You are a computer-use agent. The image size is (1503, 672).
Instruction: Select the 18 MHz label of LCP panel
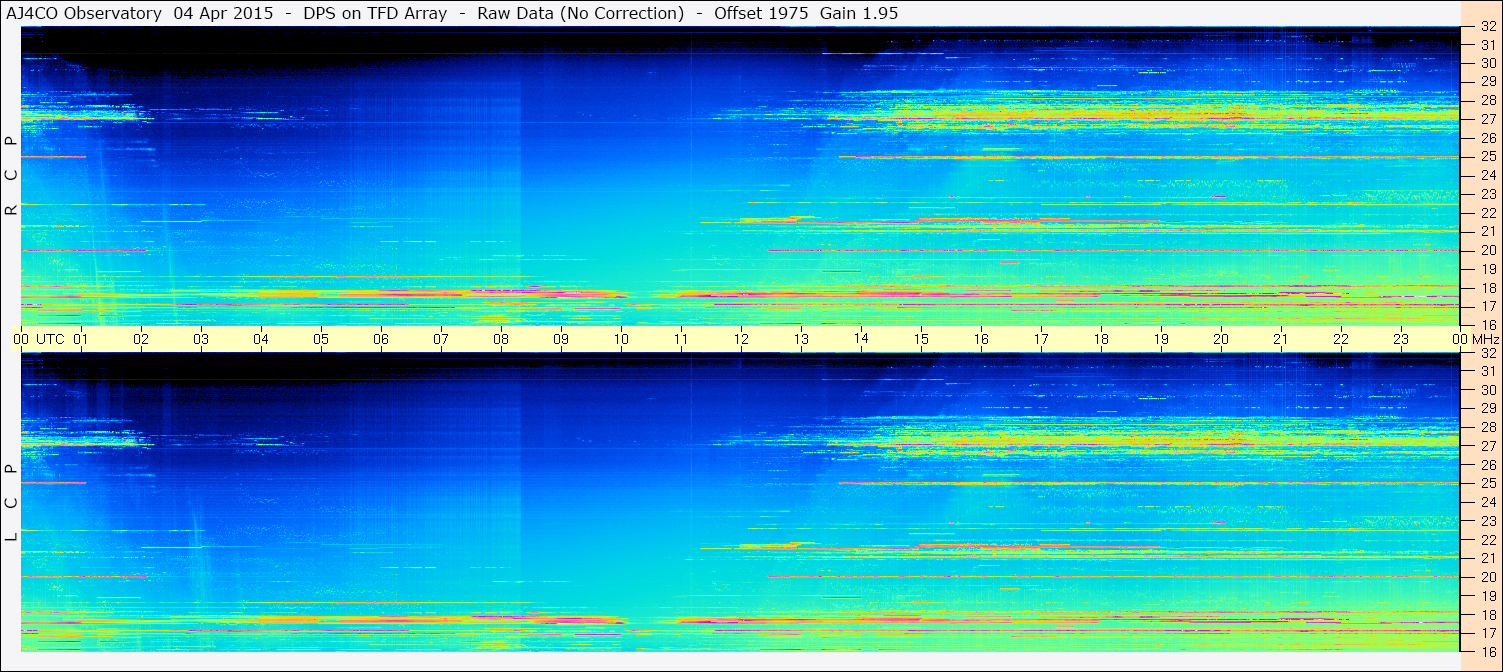pyautogui.click(x=1487, y=615)
